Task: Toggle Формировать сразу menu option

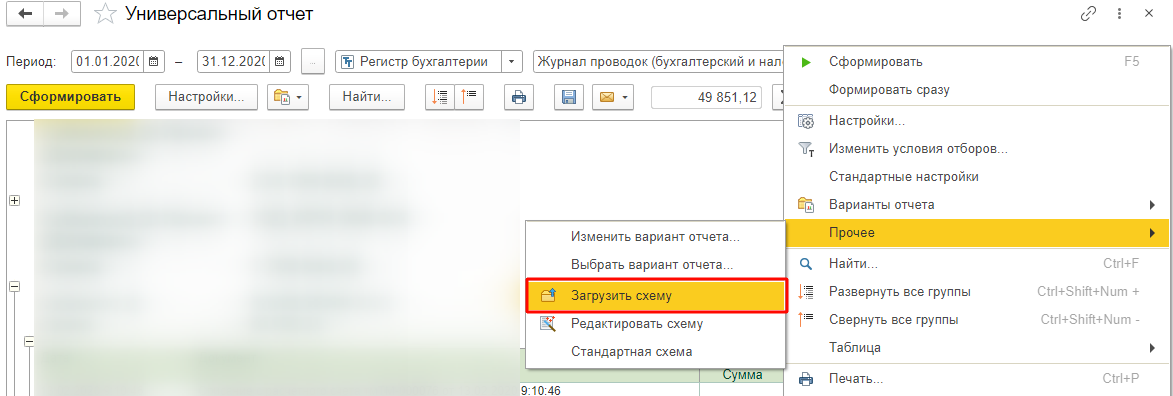Action: pos(976,91)
